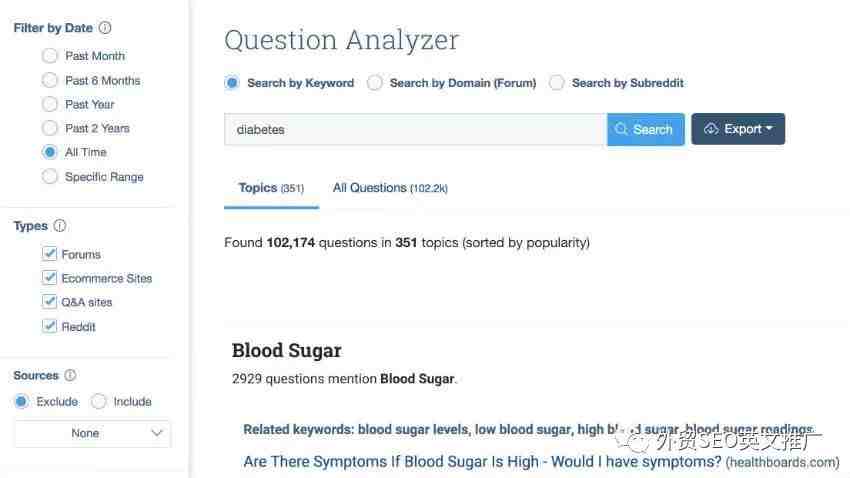Toggle the Ecommerce Sites checkbox

pyautogui.click(x=49, y=277)
